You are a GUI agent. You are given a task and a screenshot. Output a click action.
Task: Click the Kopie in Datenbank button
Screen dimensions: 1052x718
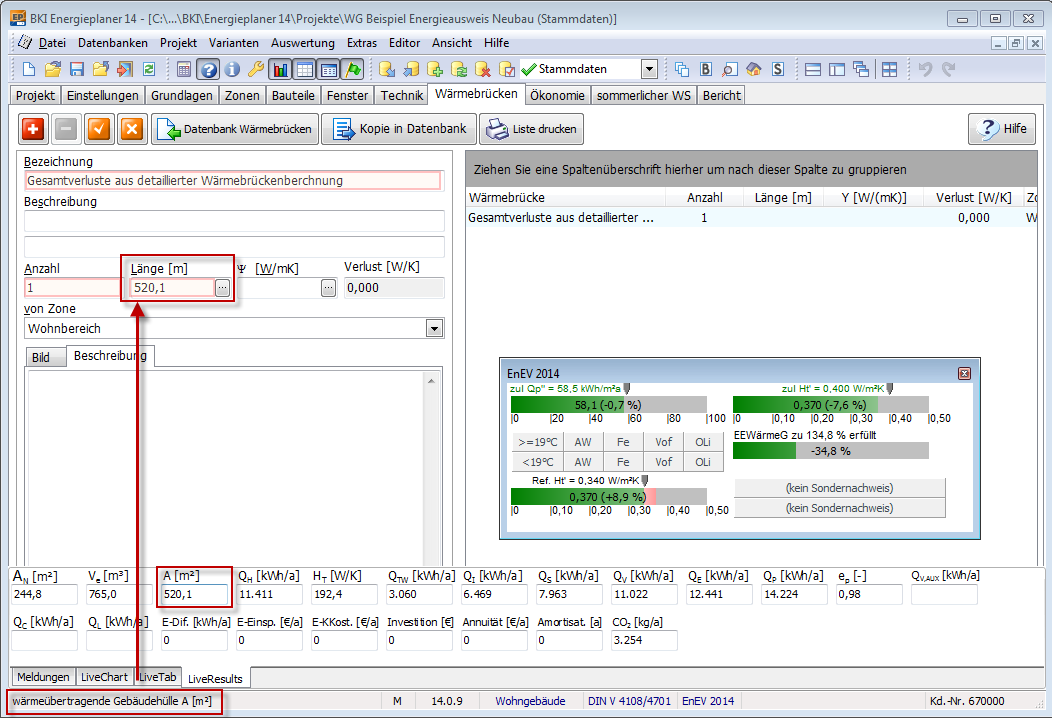tap(399, 129)
